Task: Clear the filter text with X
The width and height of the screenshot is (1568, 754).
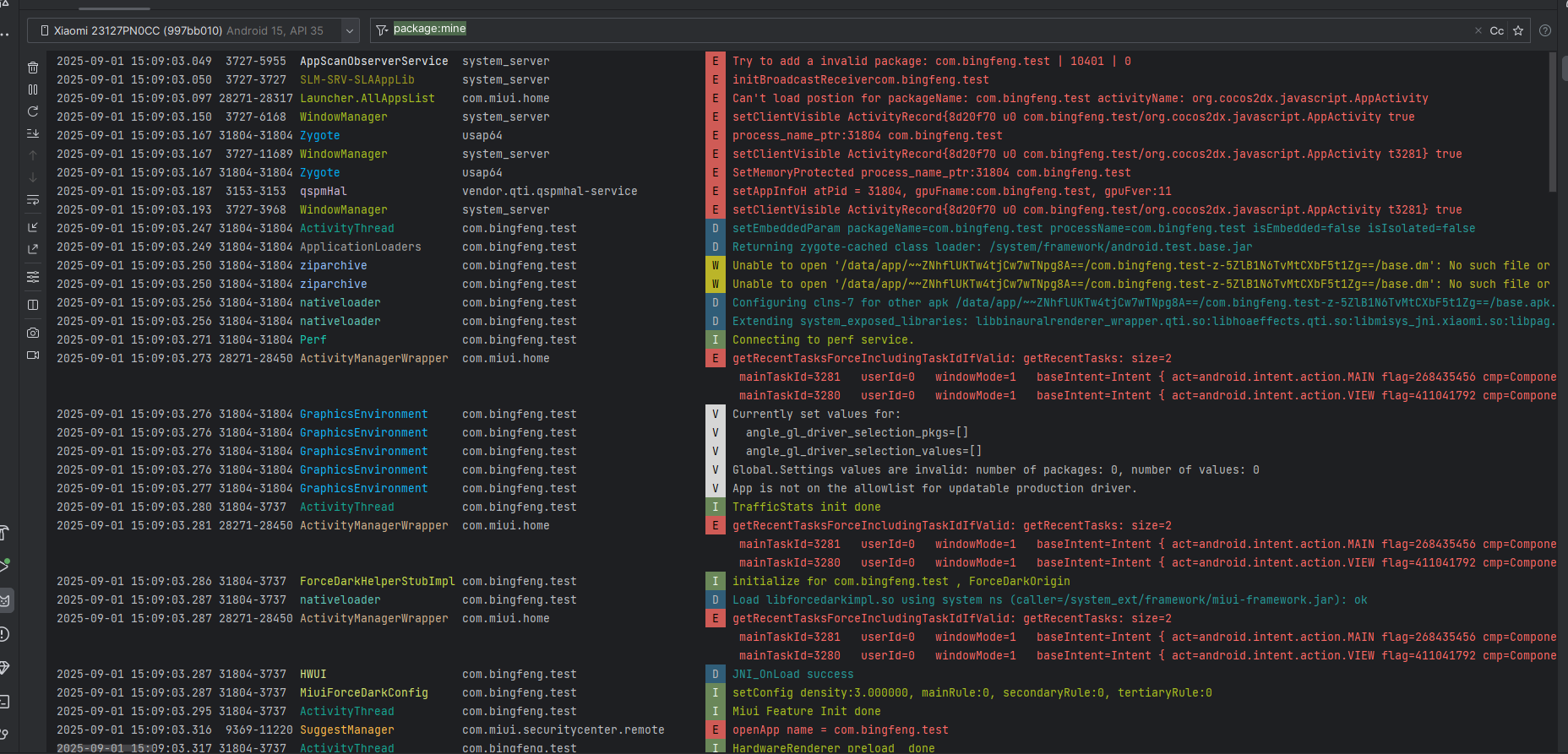Action: coord(1478,30)
